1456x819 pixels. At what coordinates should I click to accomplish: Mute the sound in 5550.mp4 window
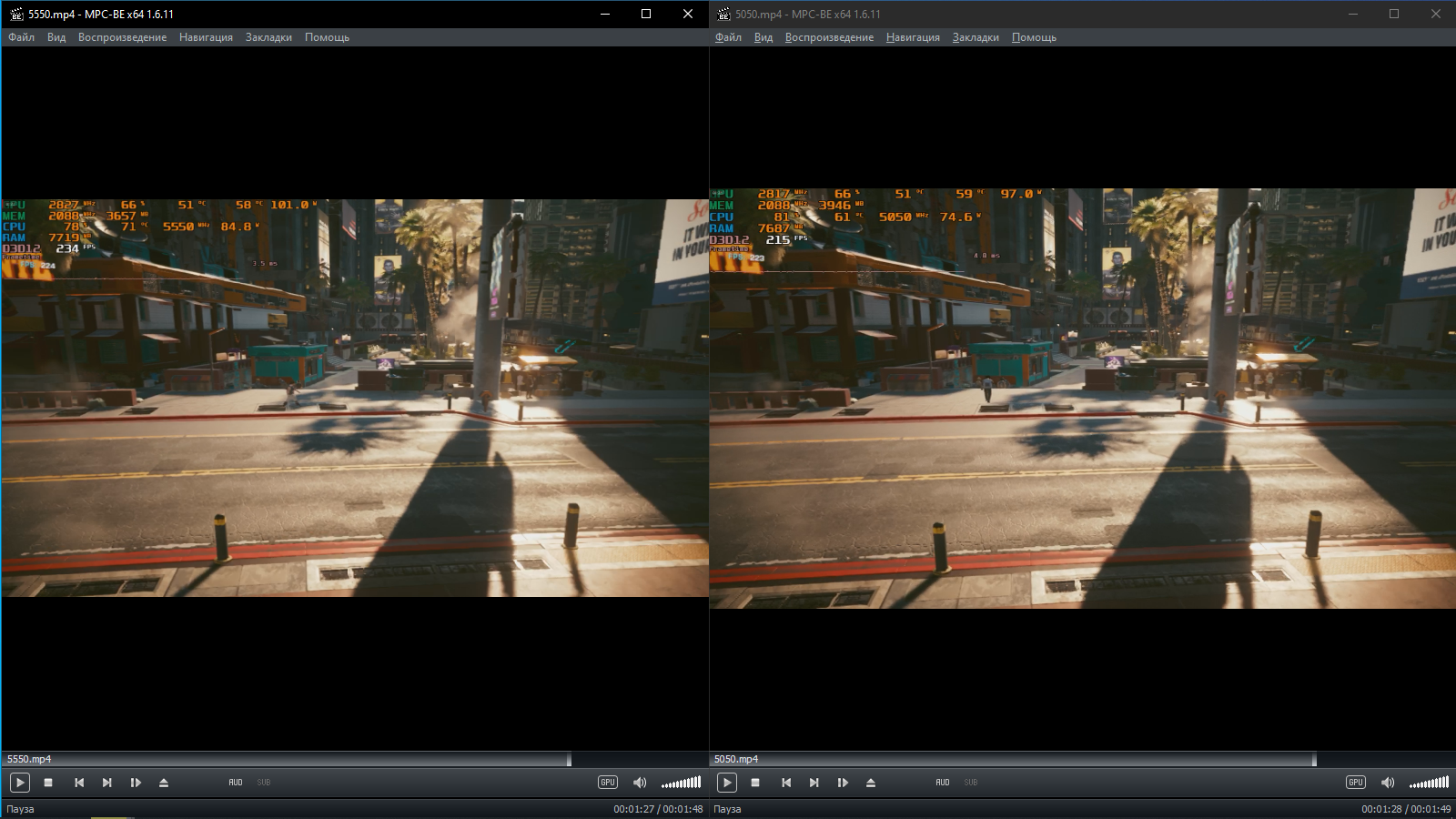[x=640, y=783]
